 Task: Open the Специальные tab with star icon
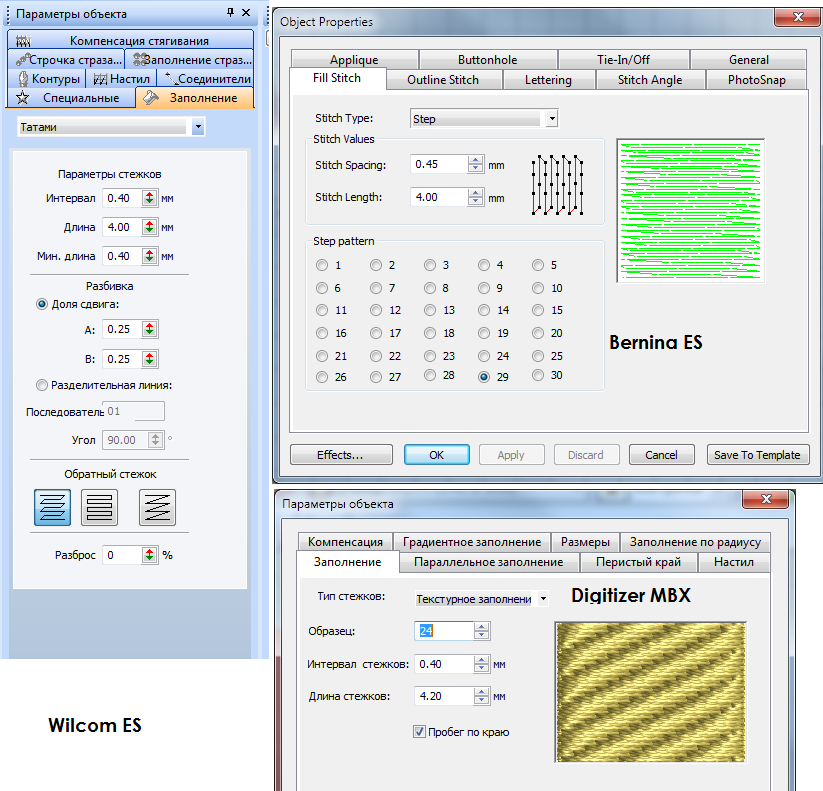[69, 98]
